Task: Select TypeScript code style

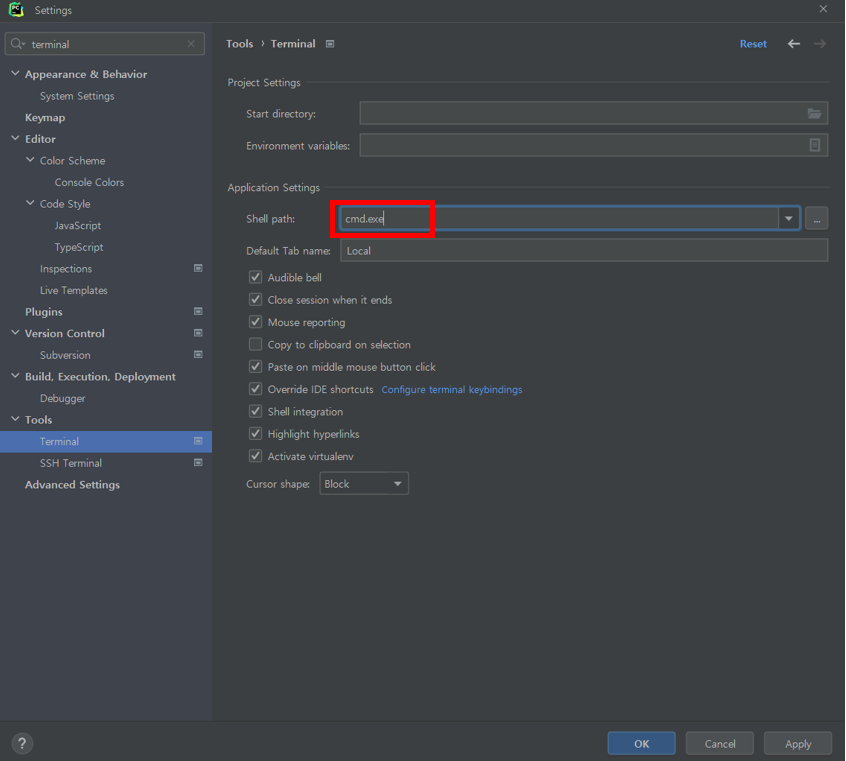Action: click(79, 247)
